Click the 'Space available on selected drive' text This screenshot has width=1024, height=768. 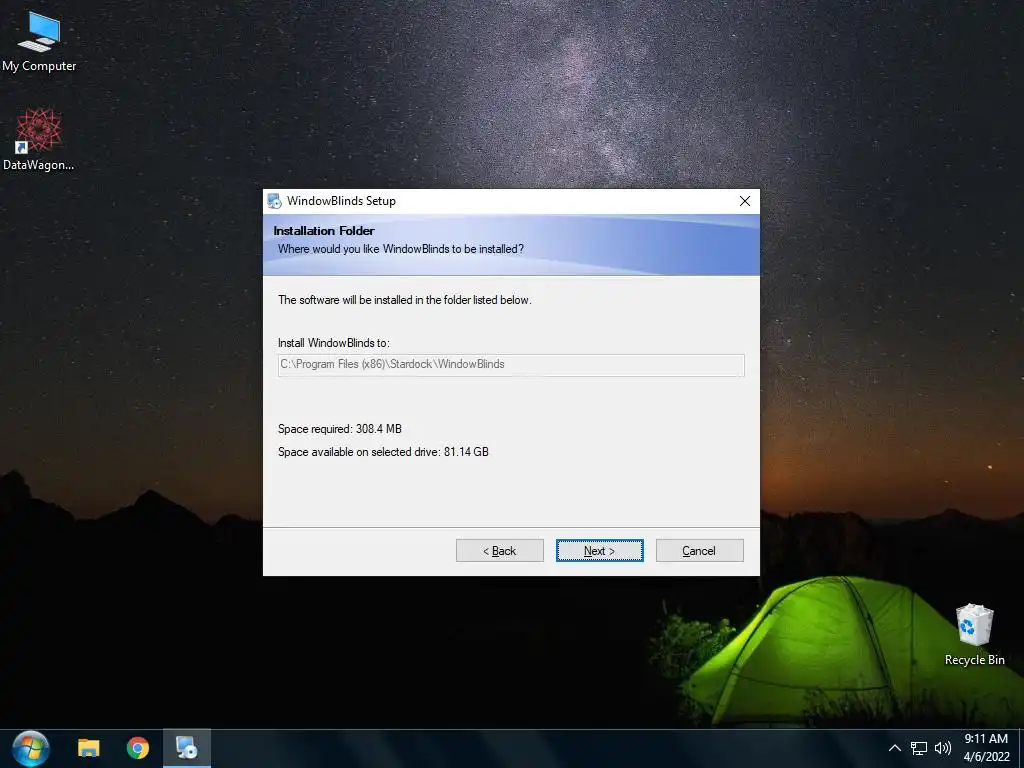coord(383,452)
